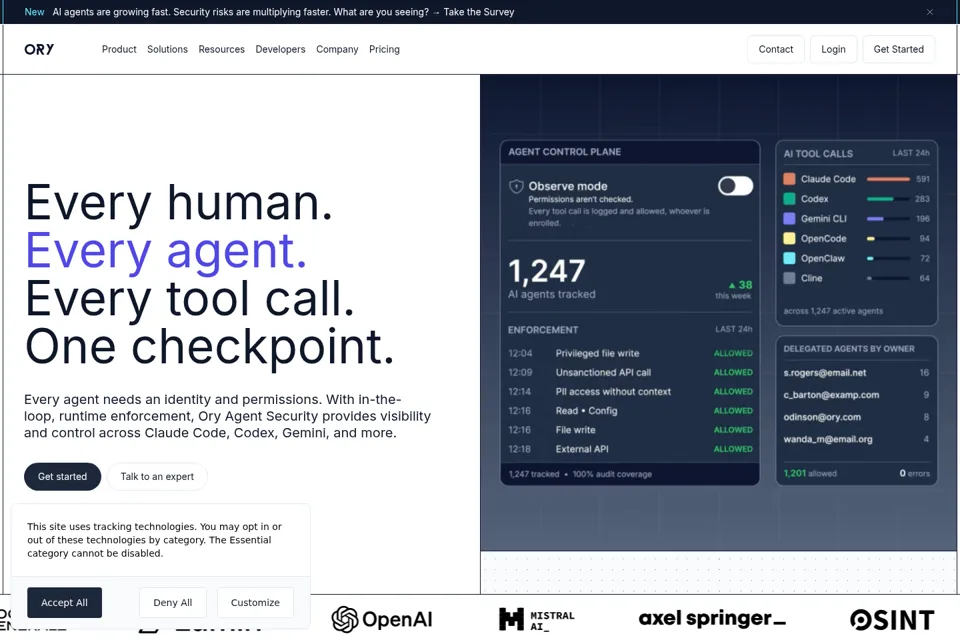Toggle the Observe mode switch

pyautogui.click(x=735, y=186)
